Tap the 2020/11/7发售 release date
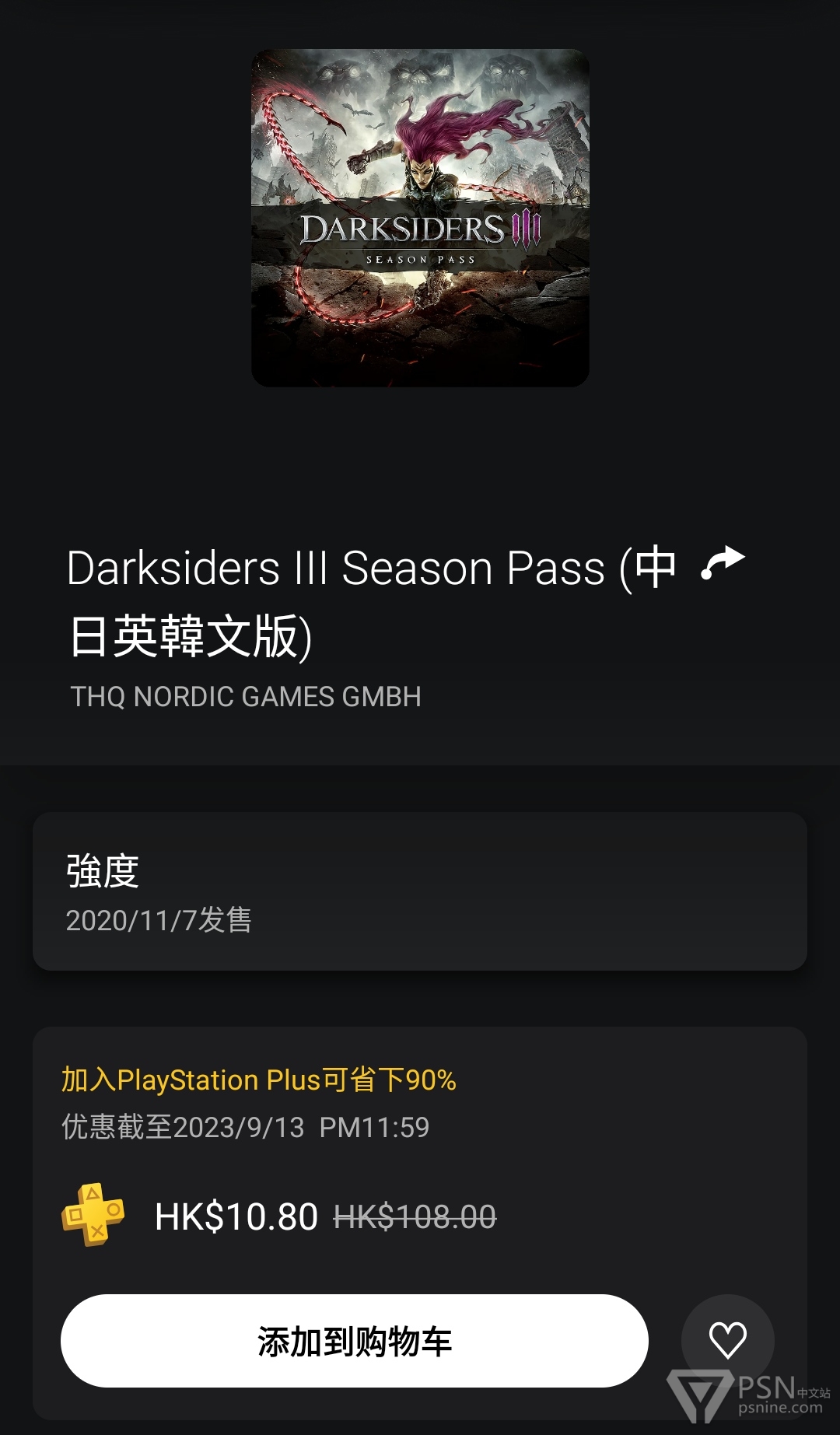The height and width of the screenshot is (1435, 840). pyautogui.click(x=159, y=920)
